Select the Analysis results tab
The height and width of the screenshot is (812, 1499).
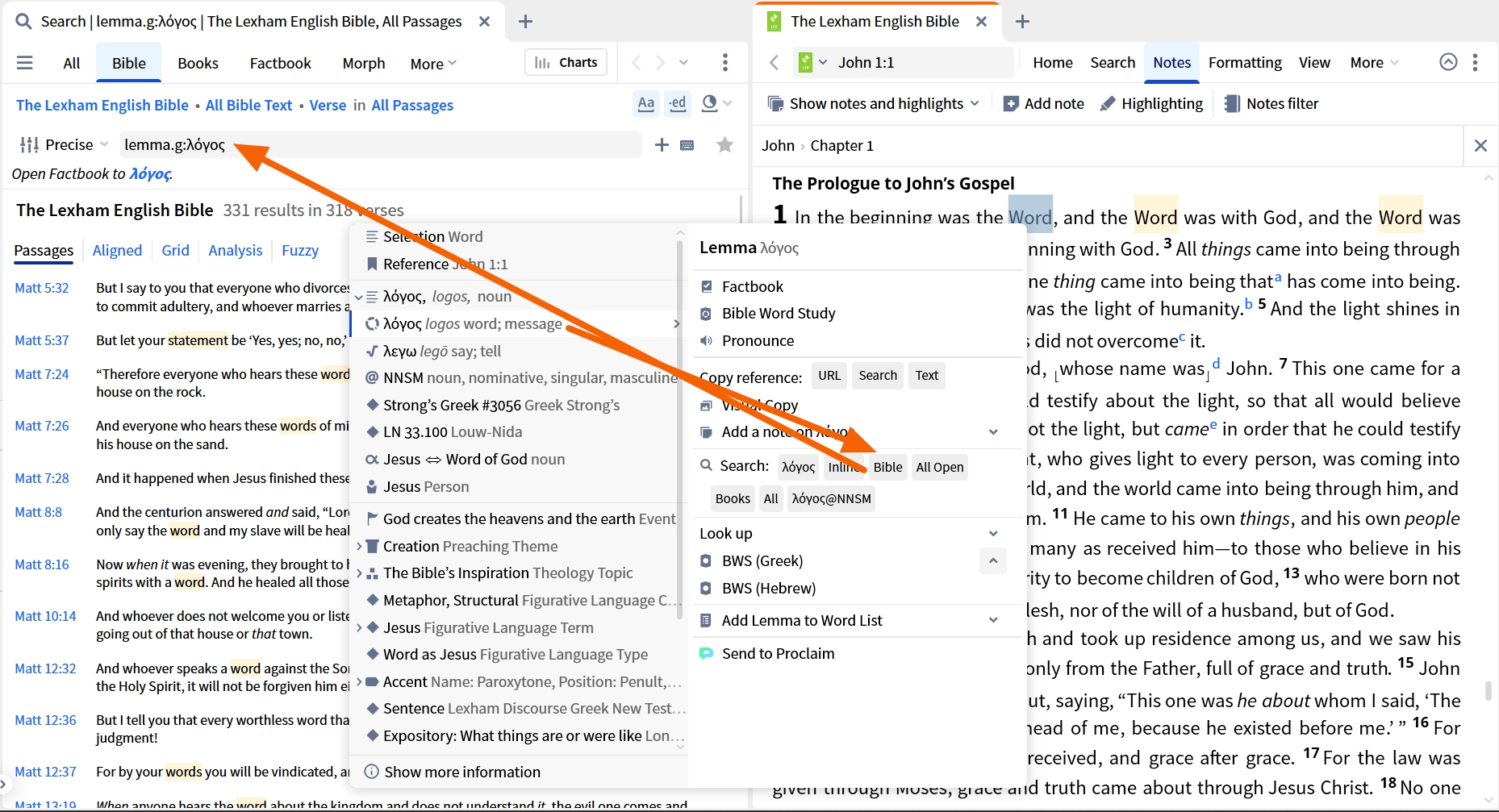[235, 251]
